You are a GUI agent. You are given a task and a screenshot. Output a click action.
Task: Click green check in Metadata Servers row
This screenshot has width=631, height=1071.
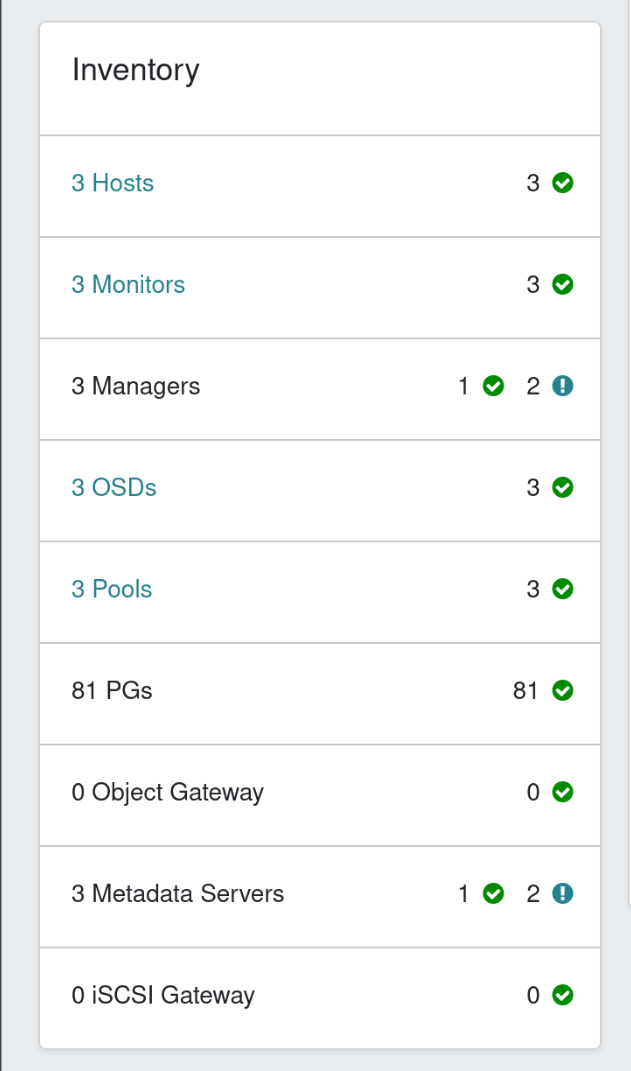[x=493, y=894]
